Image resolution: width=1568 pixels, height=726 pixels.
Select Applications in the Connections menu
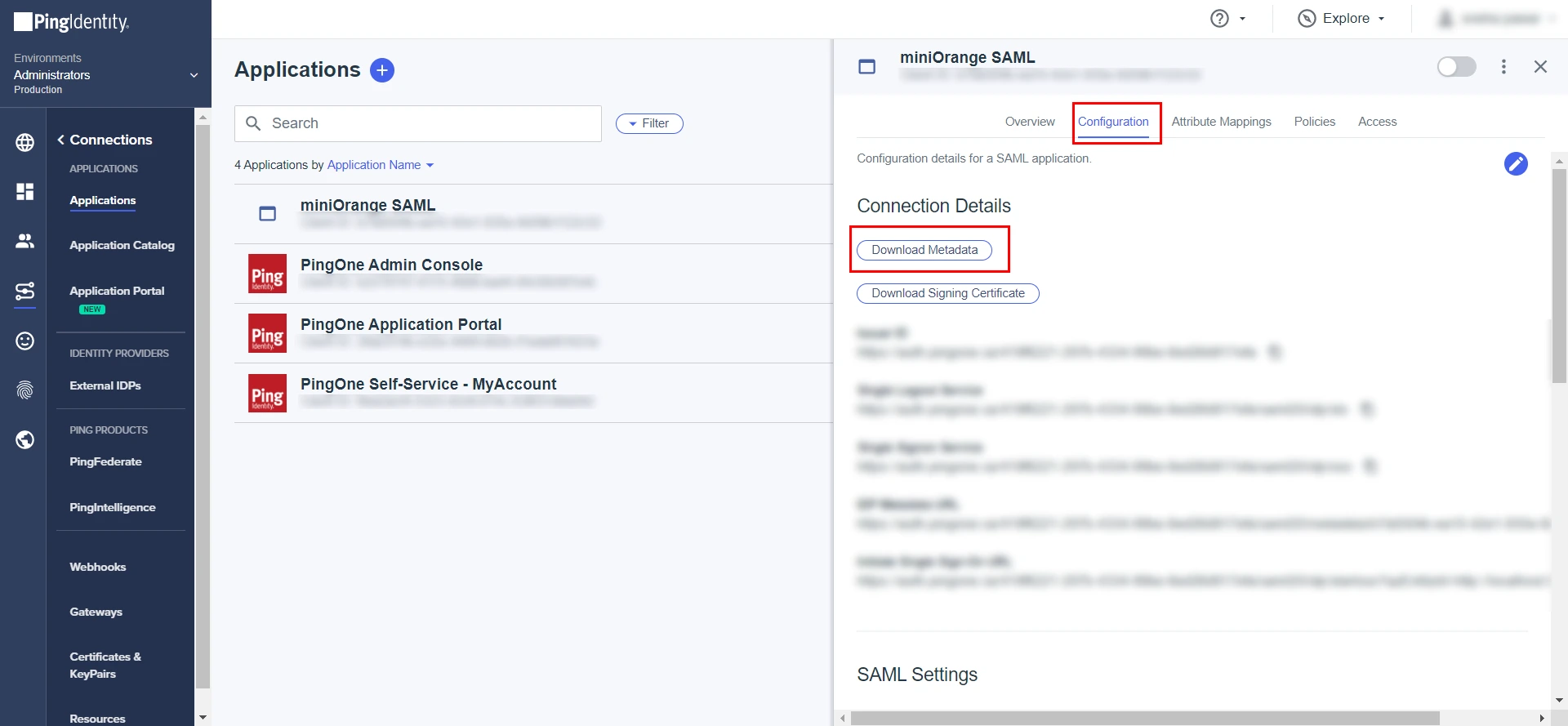click(103, 200)
